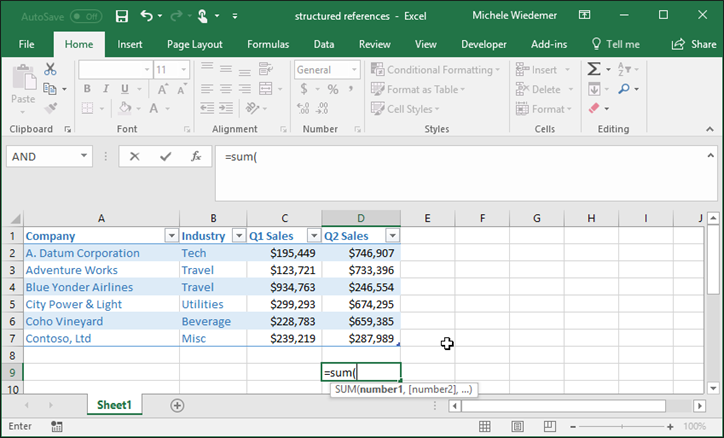Screen dimensions: 724x438
Task: Click the AutoSum sigma icon
Action: point(594,69)
